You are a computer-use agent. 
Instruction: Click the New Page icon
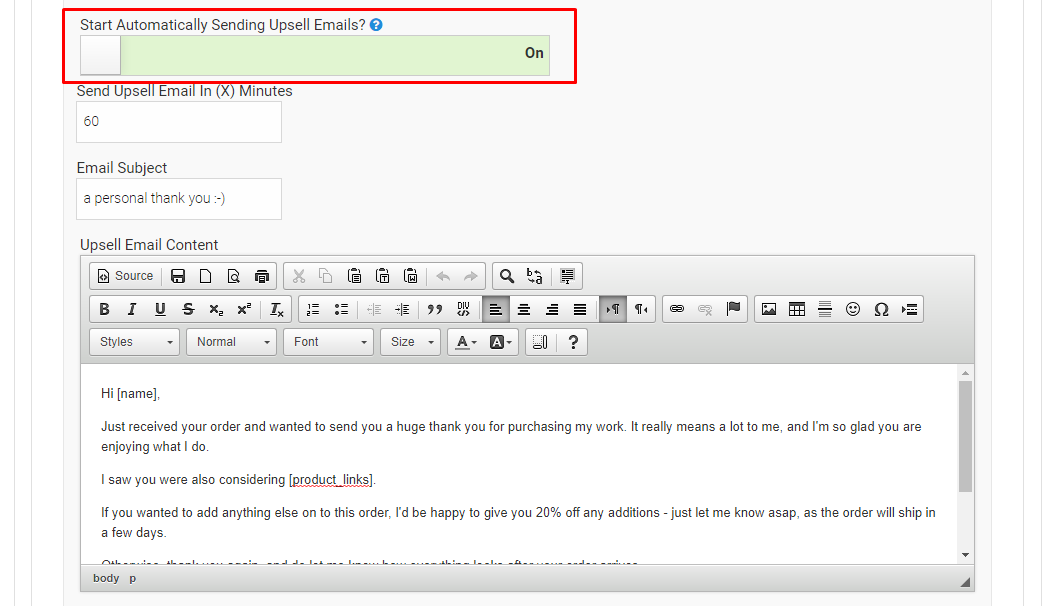pos(206,276)
